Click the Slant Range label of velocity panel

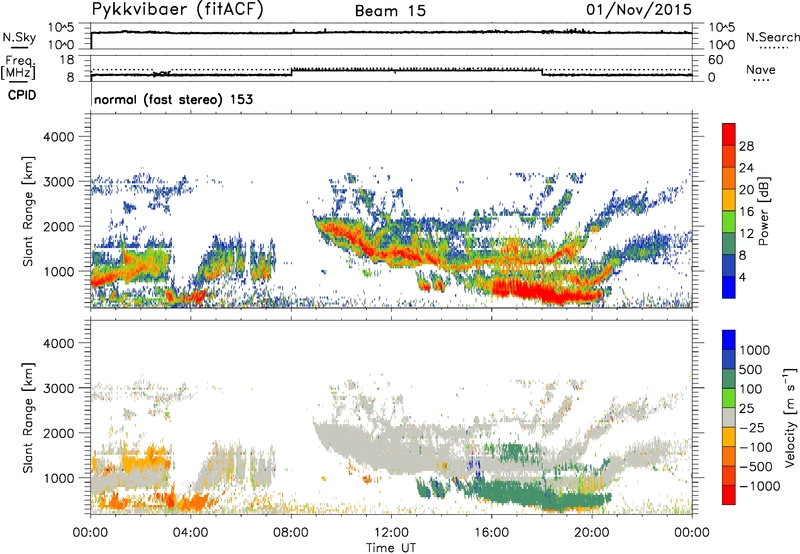(x=28, y=418)
